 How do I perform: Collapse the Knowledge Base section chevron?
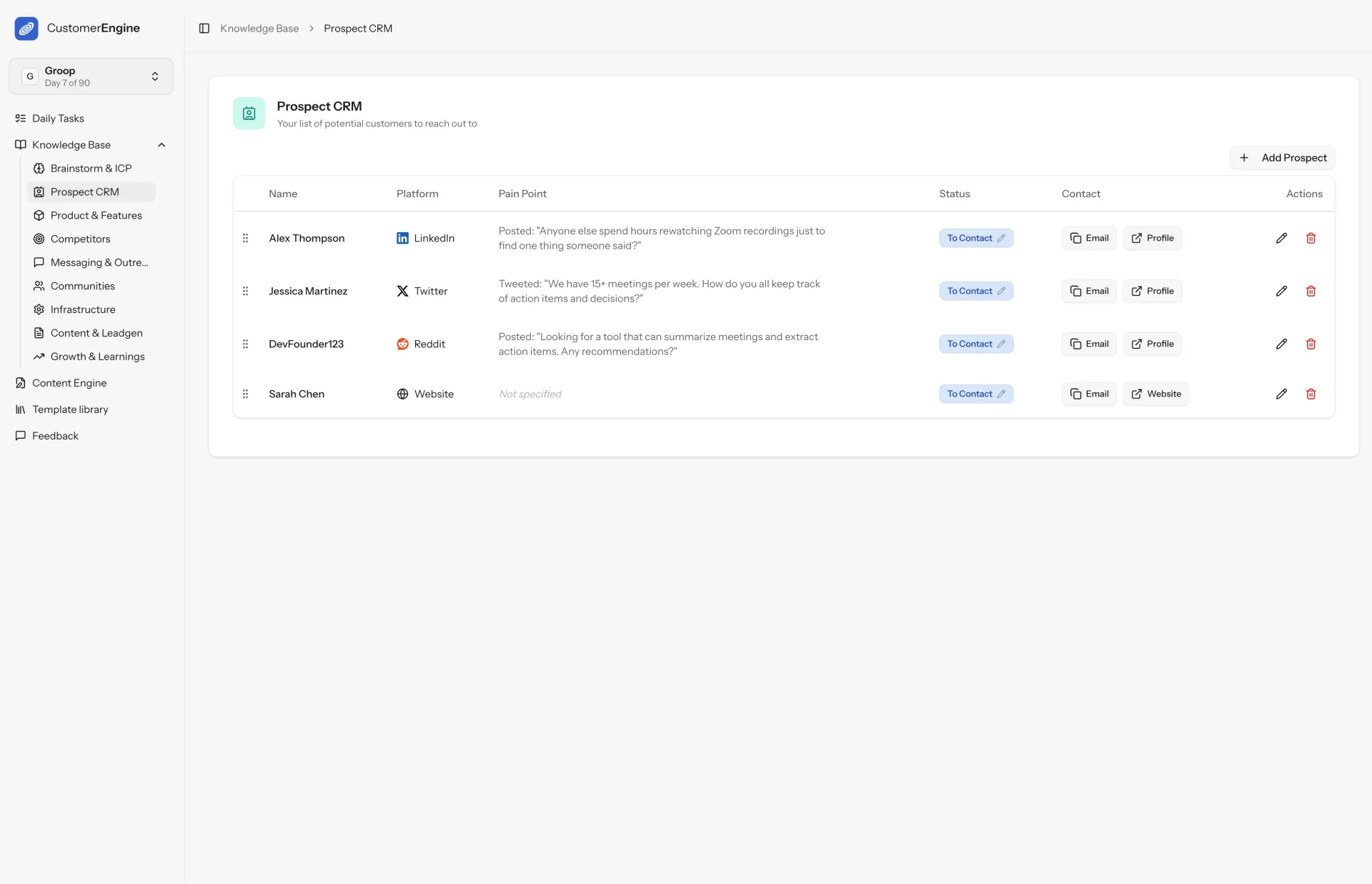click(x=161, y=145)
